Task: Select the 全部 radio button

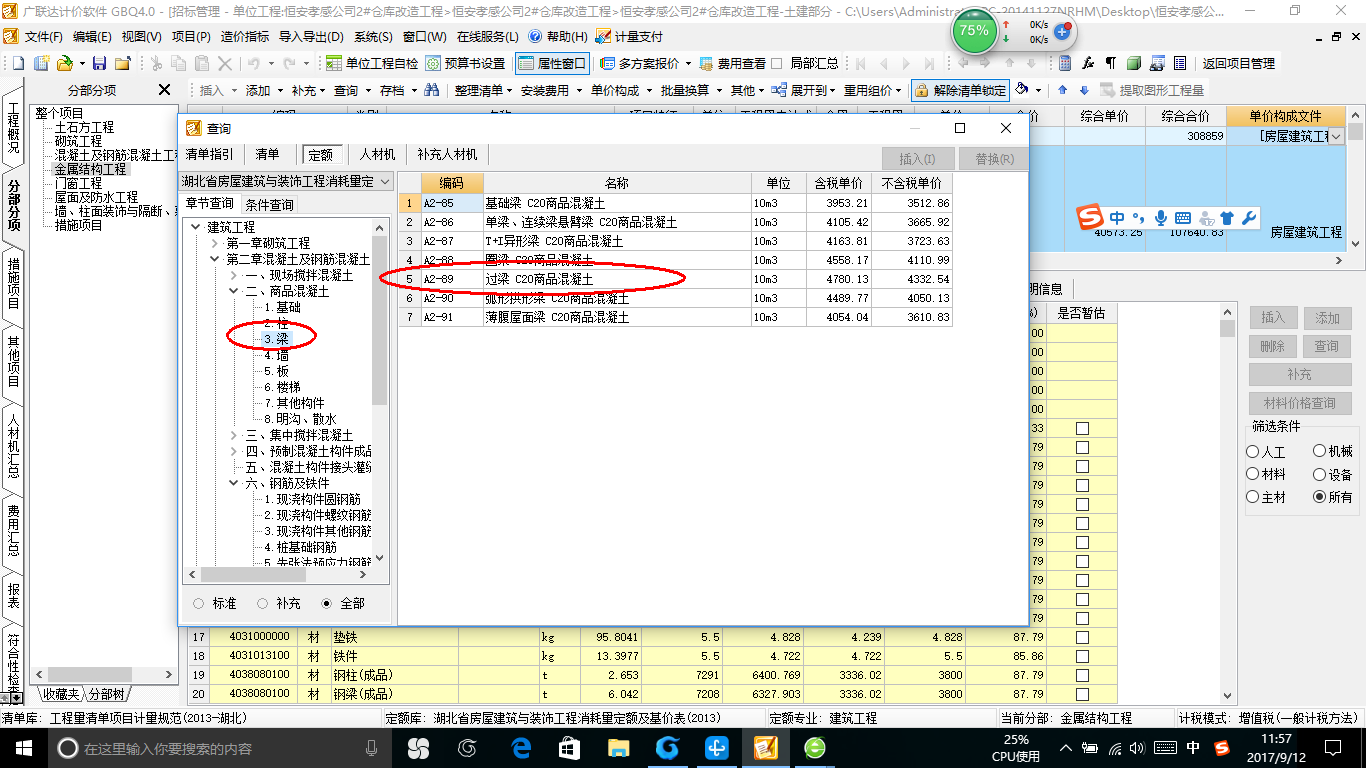Action: click(327, 603)
